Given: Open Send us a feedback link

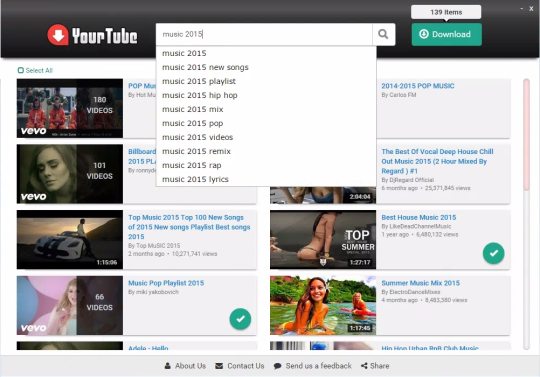Looking at the screenshot, I should click(319, 366).
